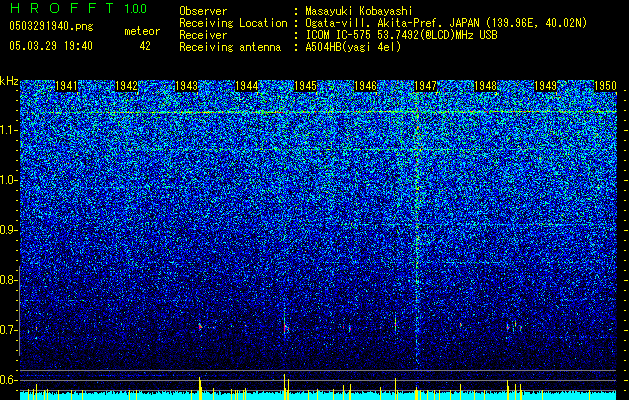Click the 'Receiver' field label
The height and width of the screenshot is (400, 629).
tap(203, 35)
